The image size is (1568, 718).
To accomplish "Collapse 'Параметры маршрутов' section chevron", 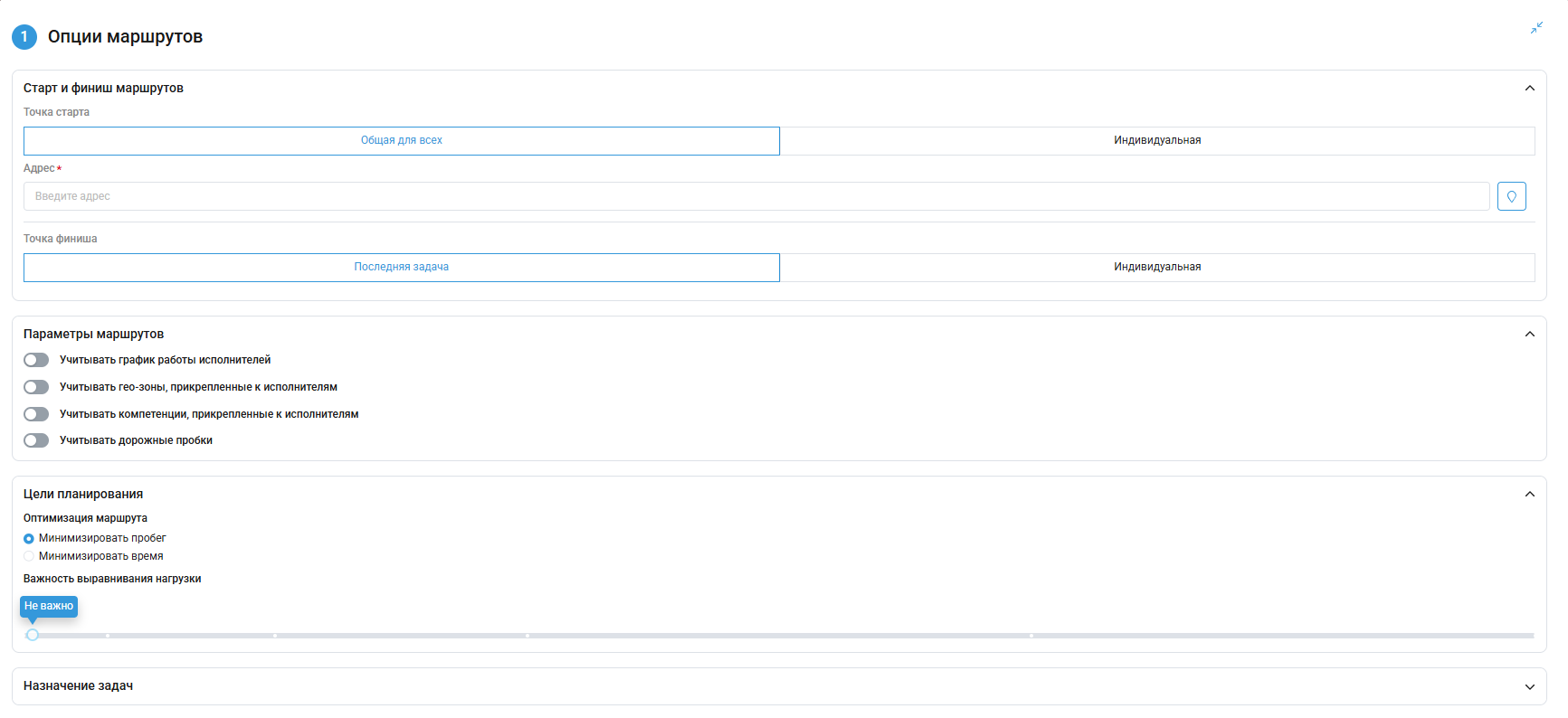I will (x=1529, y=334).
